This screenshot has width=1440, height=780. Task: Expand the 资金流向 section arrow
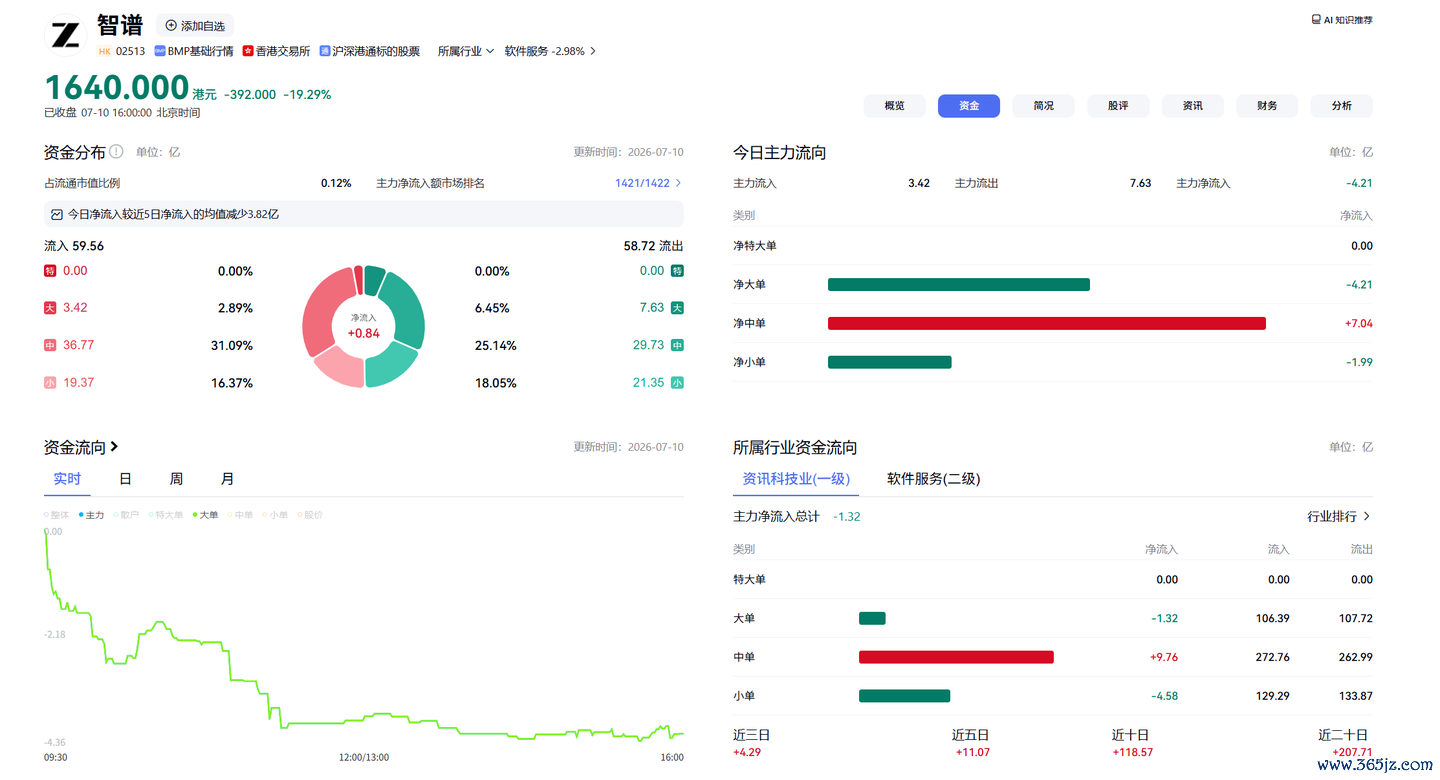coord(114,447)
